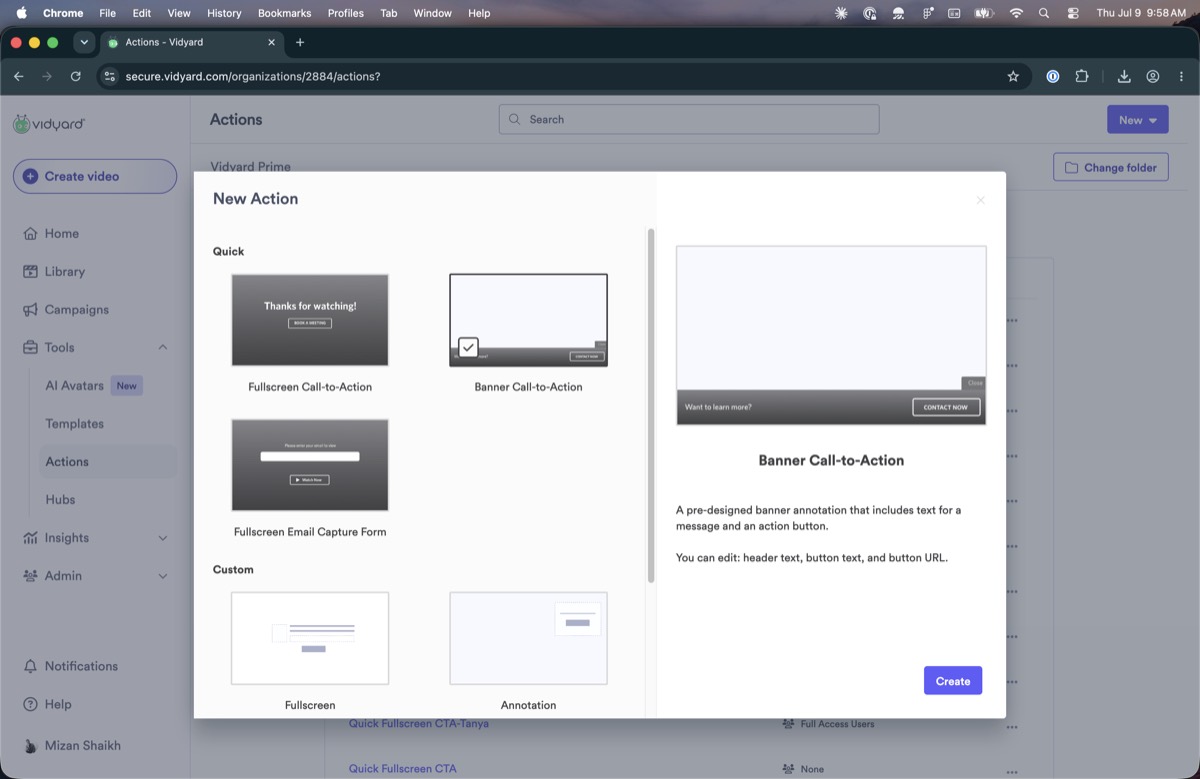Go to Templates in sidebar
Viewport: 1200px width, 779px height.
75,424
